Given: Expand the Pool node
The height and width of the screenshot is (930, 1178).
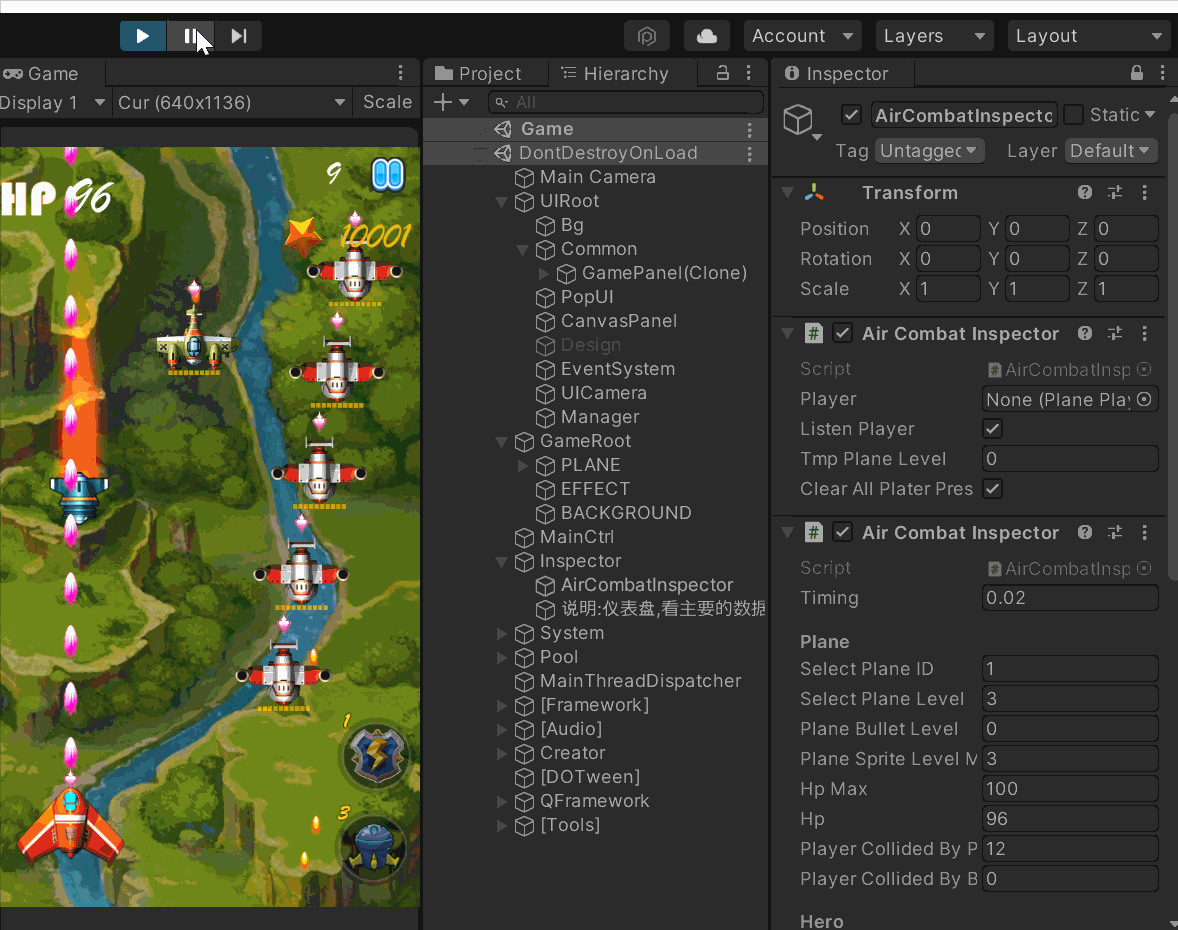Looking at the screenshot, I should pyautogui.click(x=502, y=658).
